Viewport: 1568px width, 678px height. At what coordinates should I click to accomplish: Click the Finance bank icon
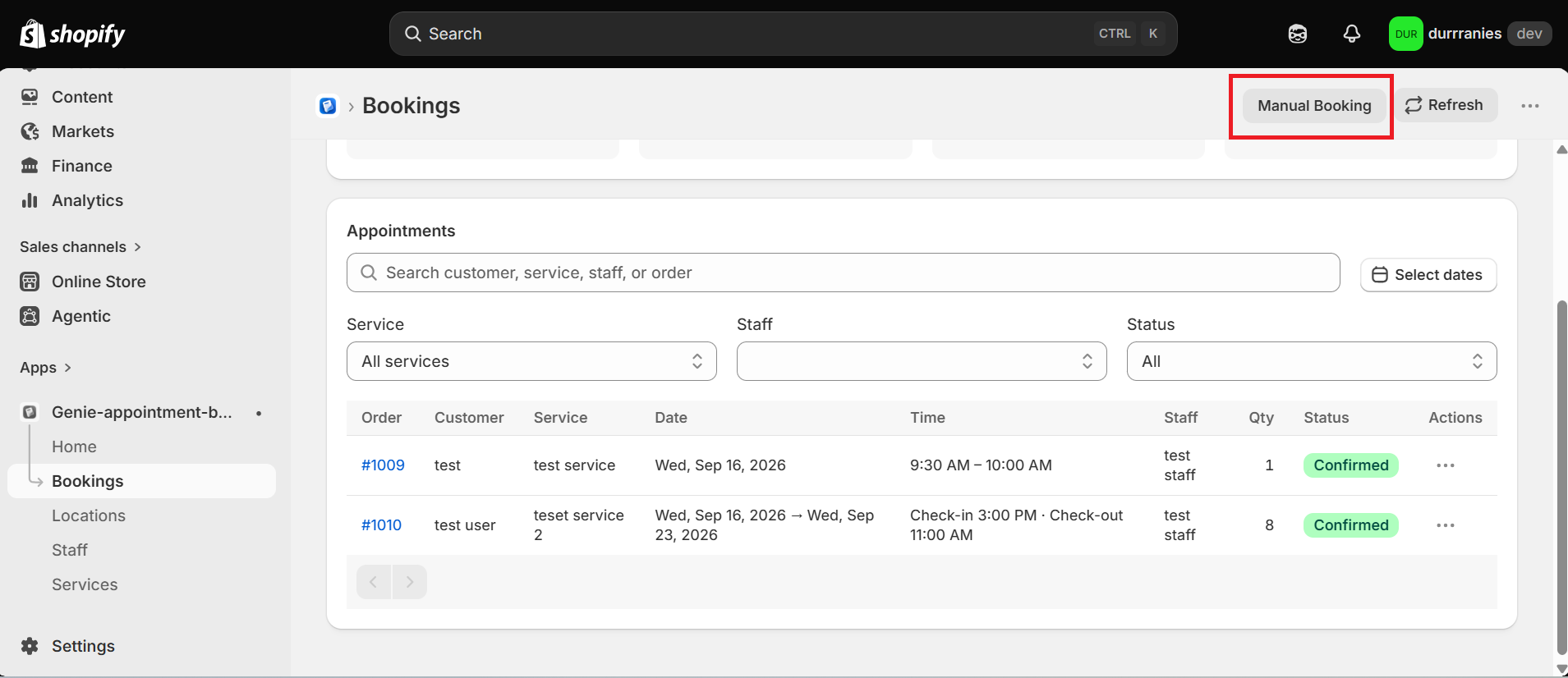(x=30, y=166)
